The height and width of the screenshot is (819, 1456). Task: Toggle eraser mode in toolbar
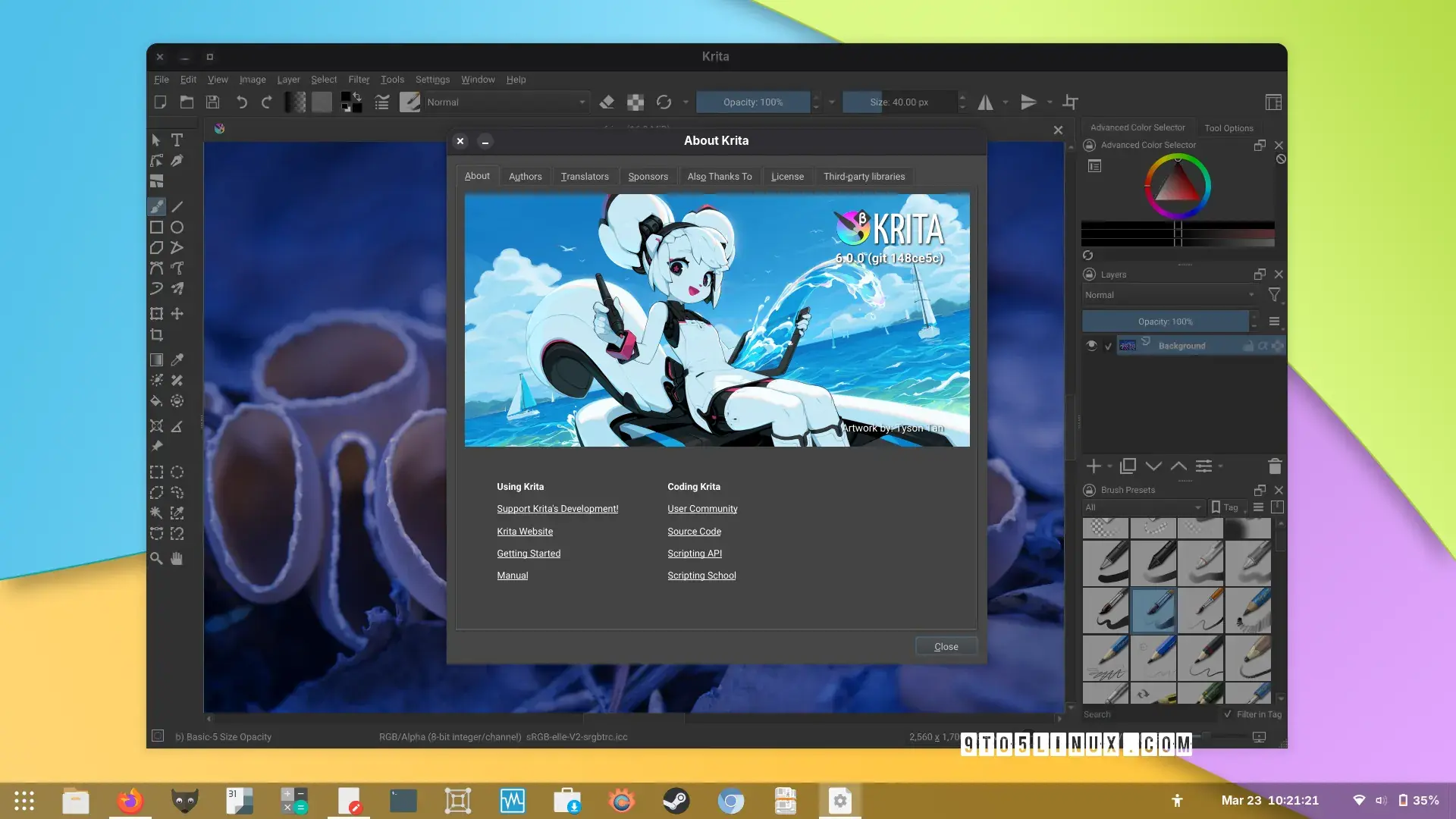(x=607, y=102)
